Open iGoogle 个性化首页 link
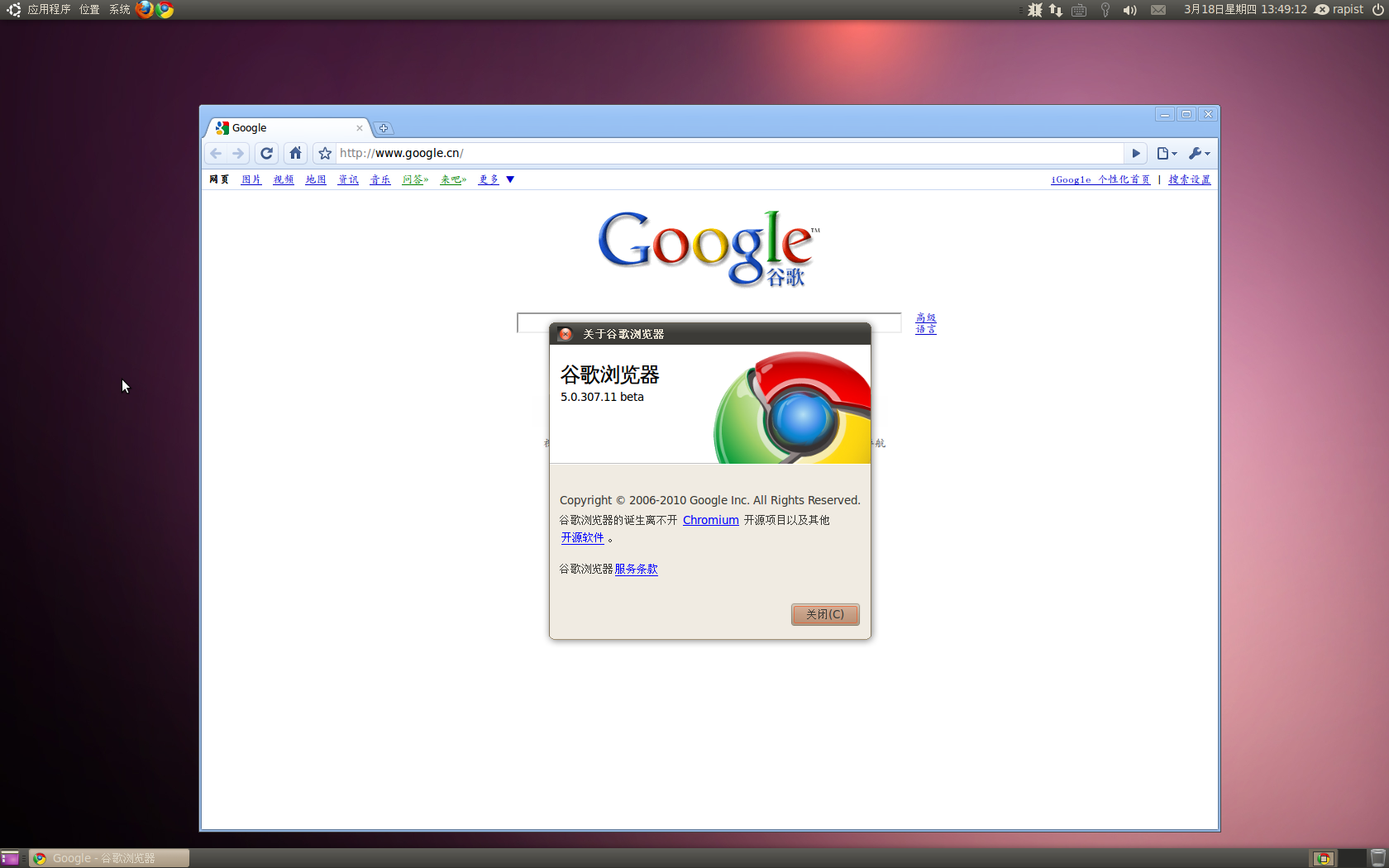Screen dimensions: 1389x868 point(1100,179)
